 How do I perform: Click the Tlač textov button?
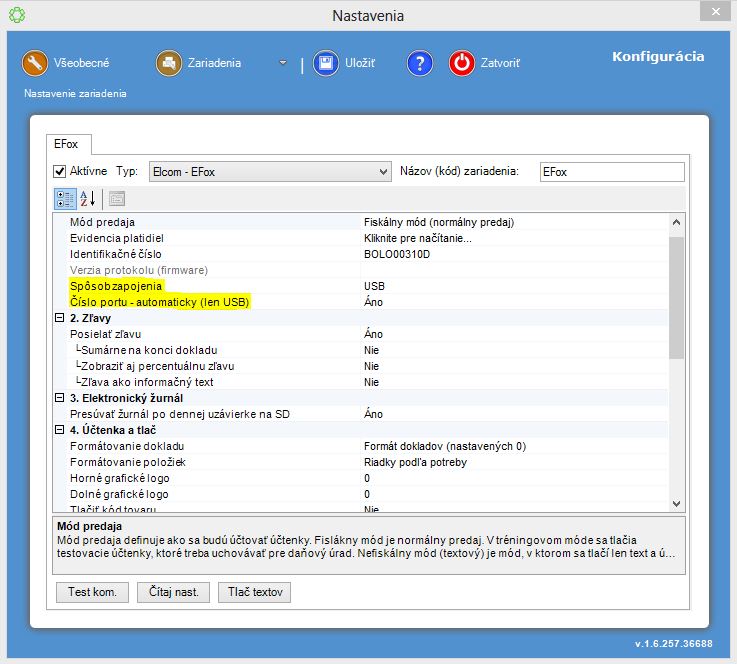click(254, 592)
